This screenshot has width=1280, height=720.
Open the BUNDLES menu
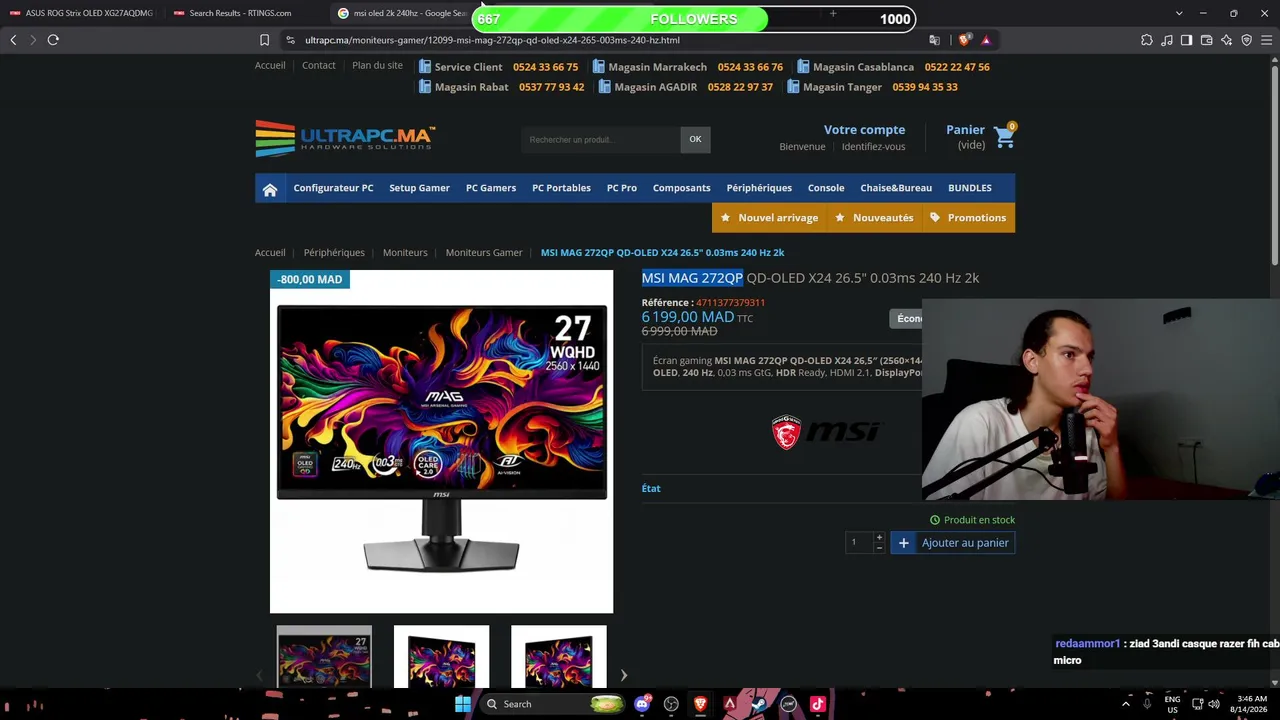970,188
